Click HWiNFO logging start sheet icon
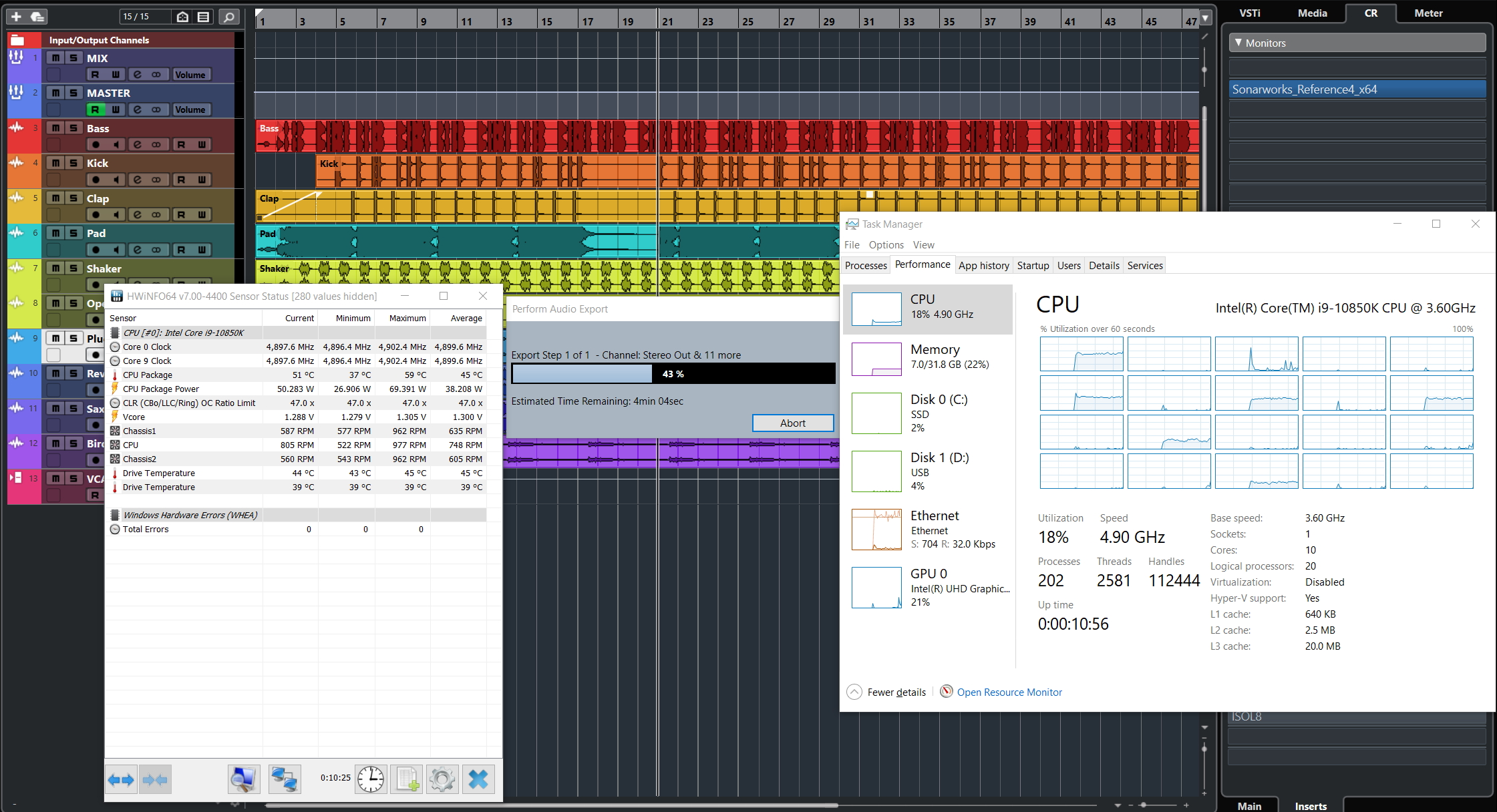Viewport: 1497px width, 812px height. click(407, 779)
